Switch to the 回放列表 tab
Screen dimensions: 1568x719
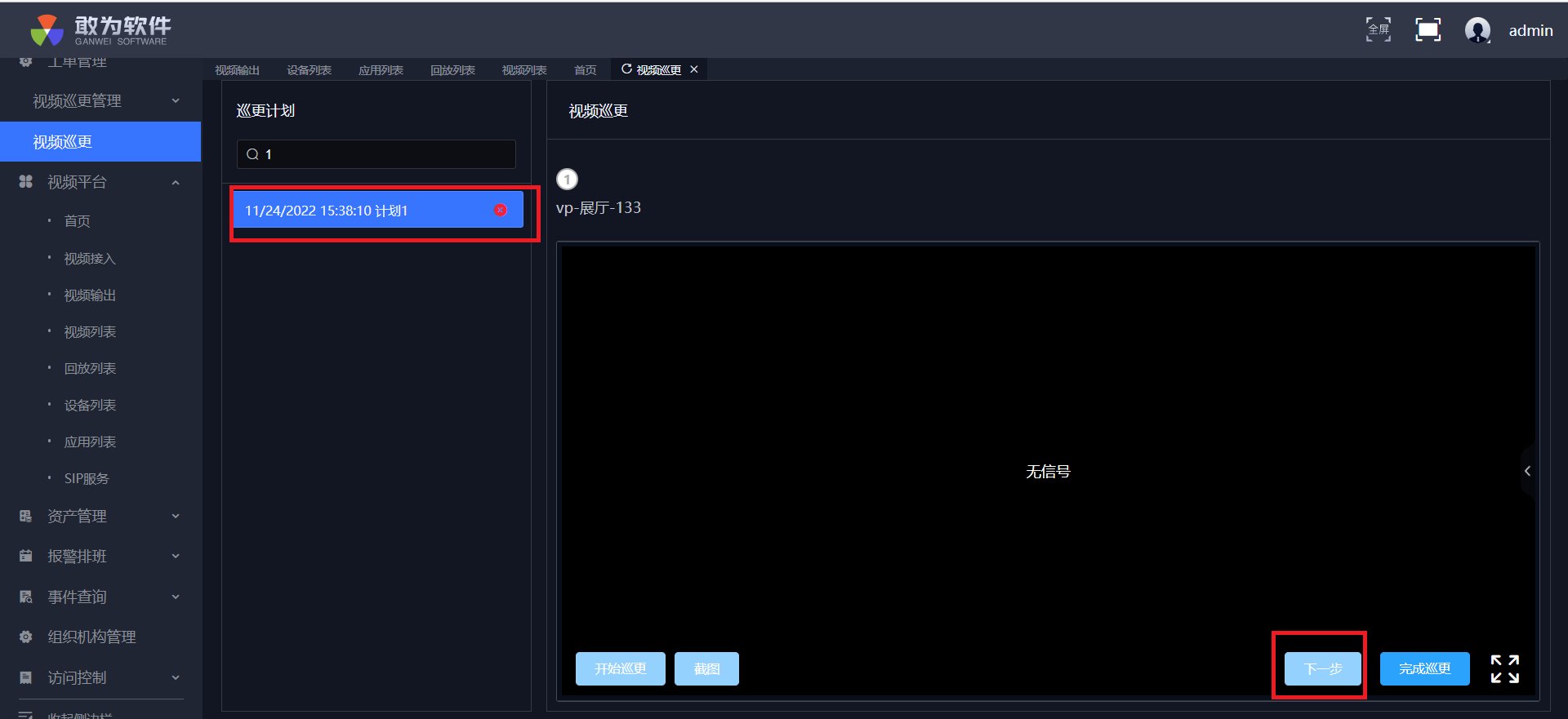452,70
